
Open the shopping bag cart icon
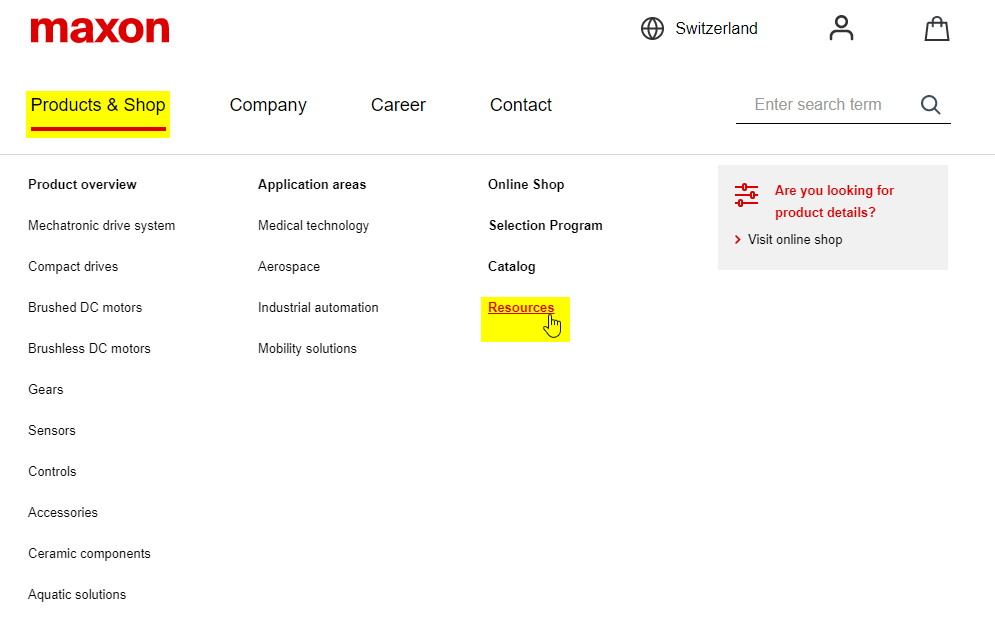click(x=937, y=29)
